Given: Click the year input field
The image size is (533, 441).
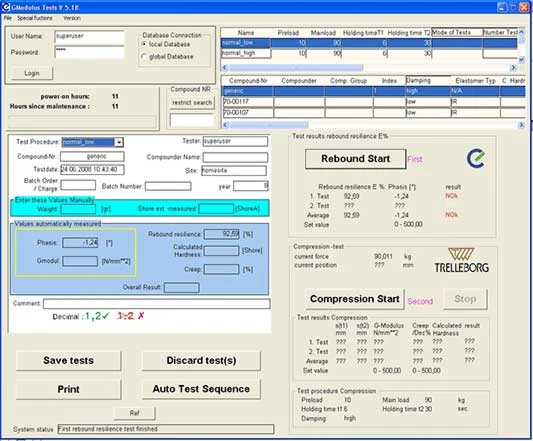Looking at the screenshot, I should (251, 186).
